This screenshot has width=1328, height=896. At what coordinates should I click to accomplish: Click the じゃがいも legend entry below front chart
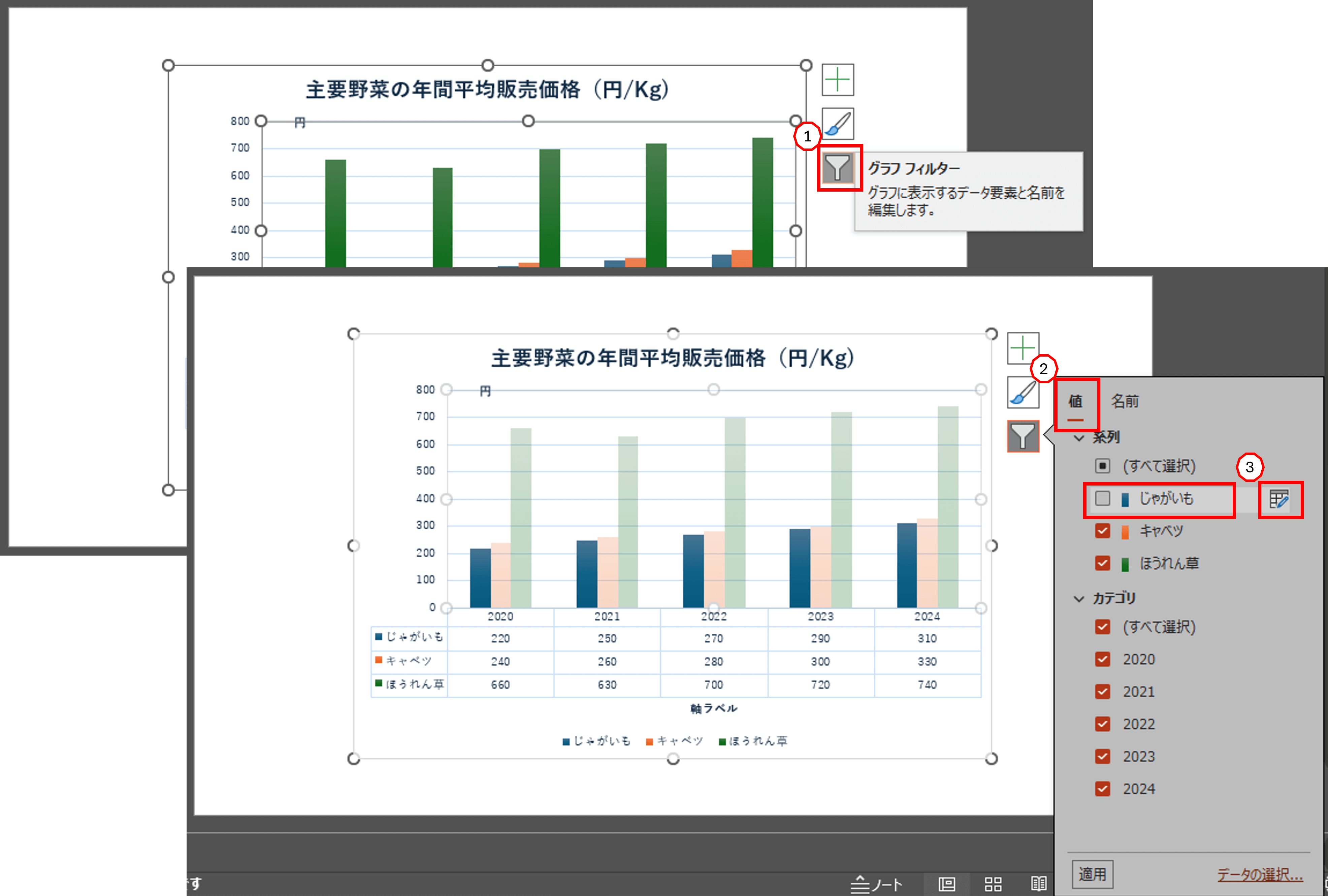tap(596, 741)
